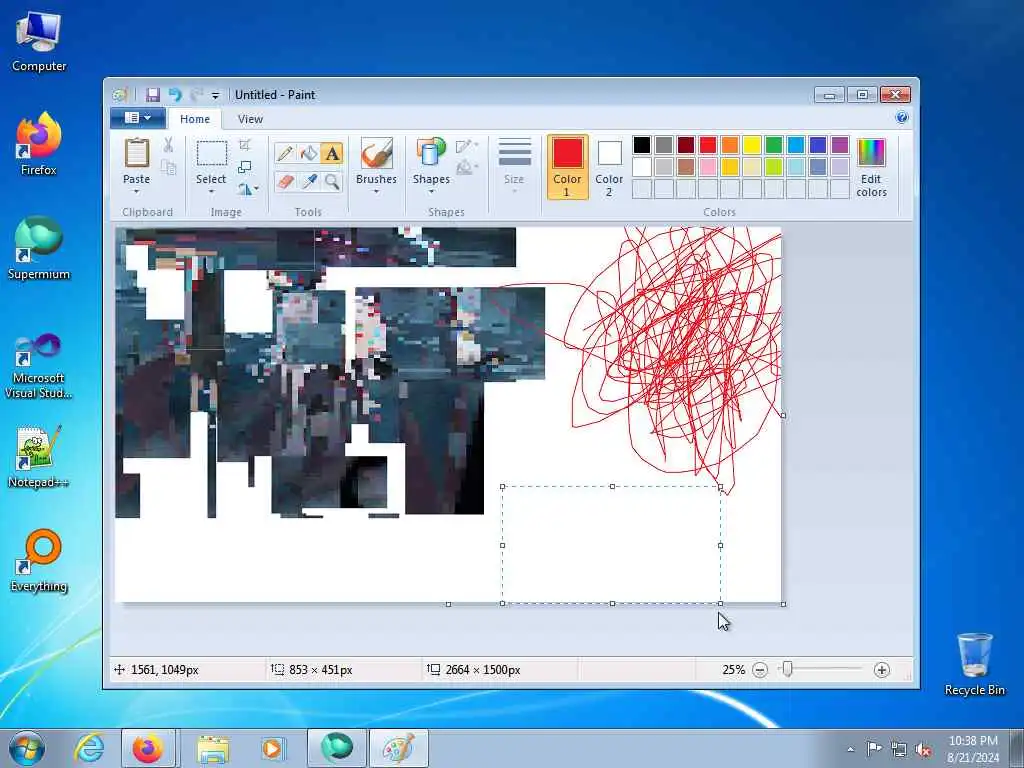Screen dimensions: 1024x768
Task: Click bottom-right canvas resize handle
Action: 784,604
